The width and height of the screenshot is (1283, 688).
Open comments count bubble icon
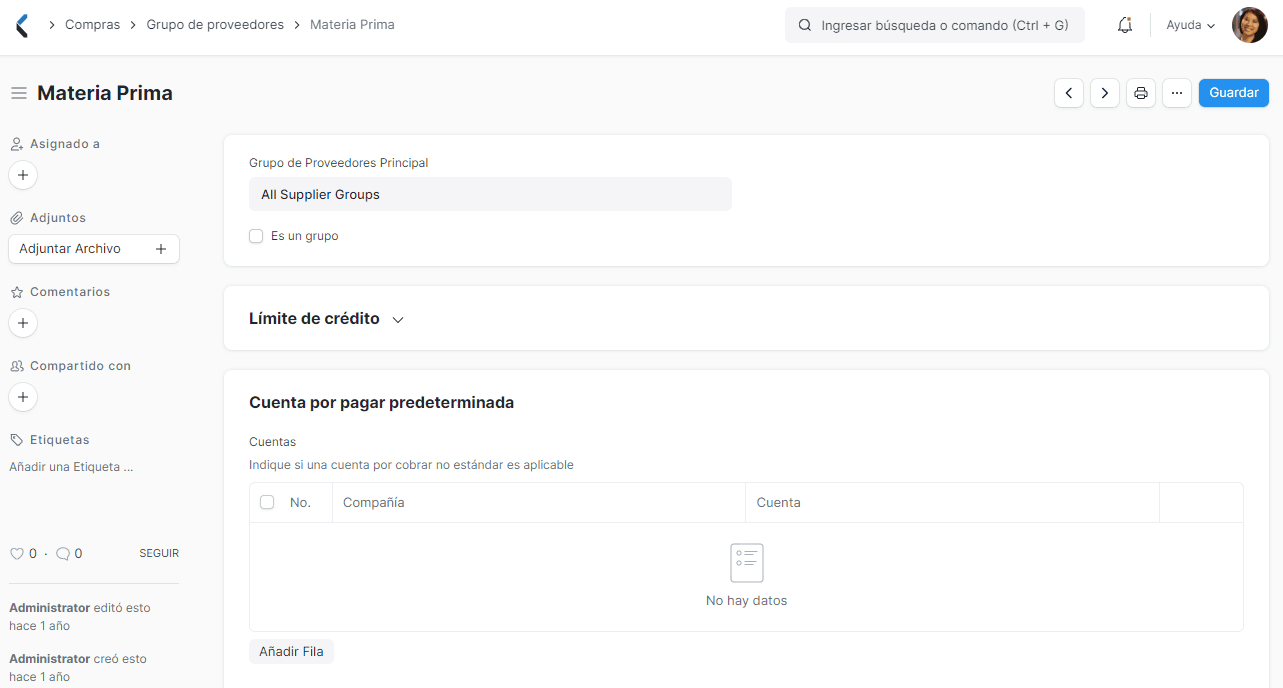click(x=62, y=553)
